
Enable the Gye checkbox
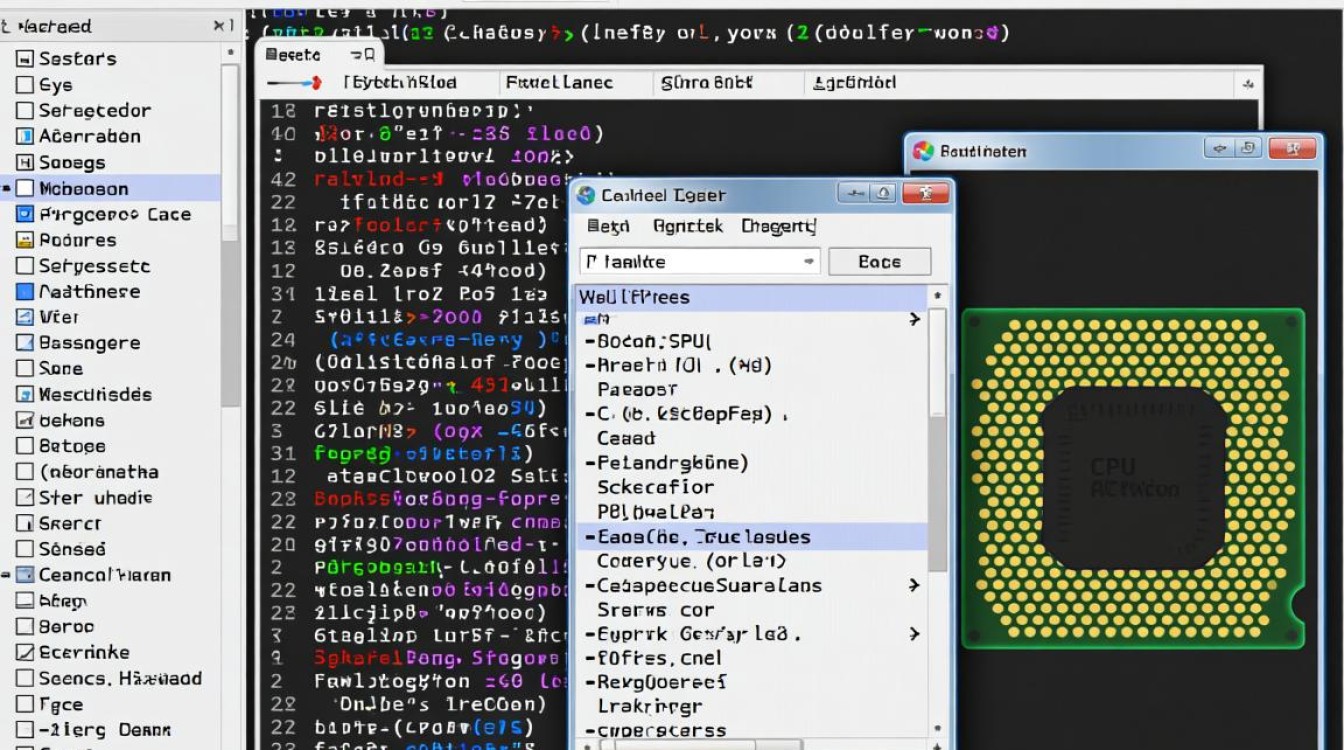25,85
